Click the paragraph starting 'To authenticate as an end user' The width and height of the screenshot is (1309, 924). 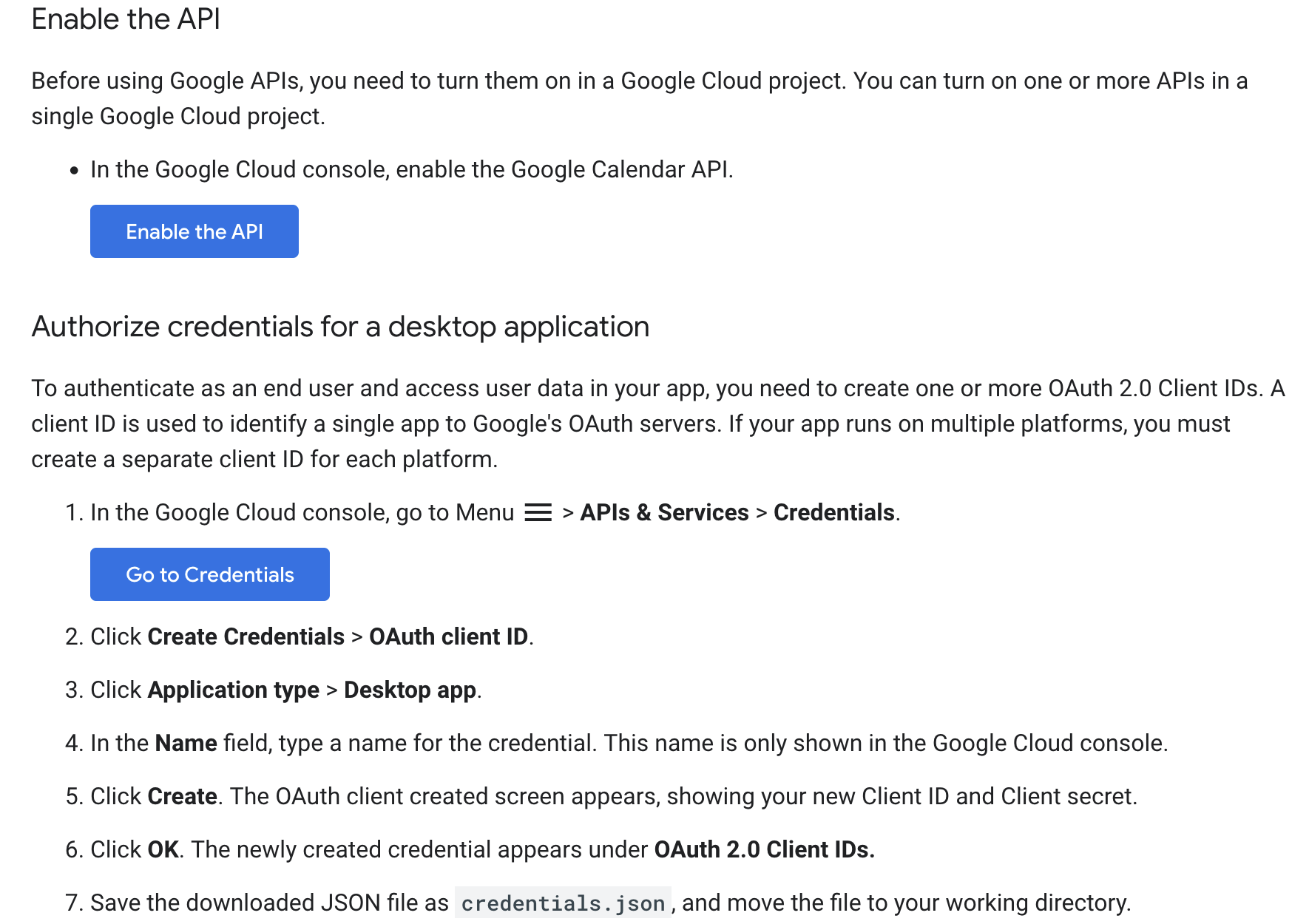[658, 424]
